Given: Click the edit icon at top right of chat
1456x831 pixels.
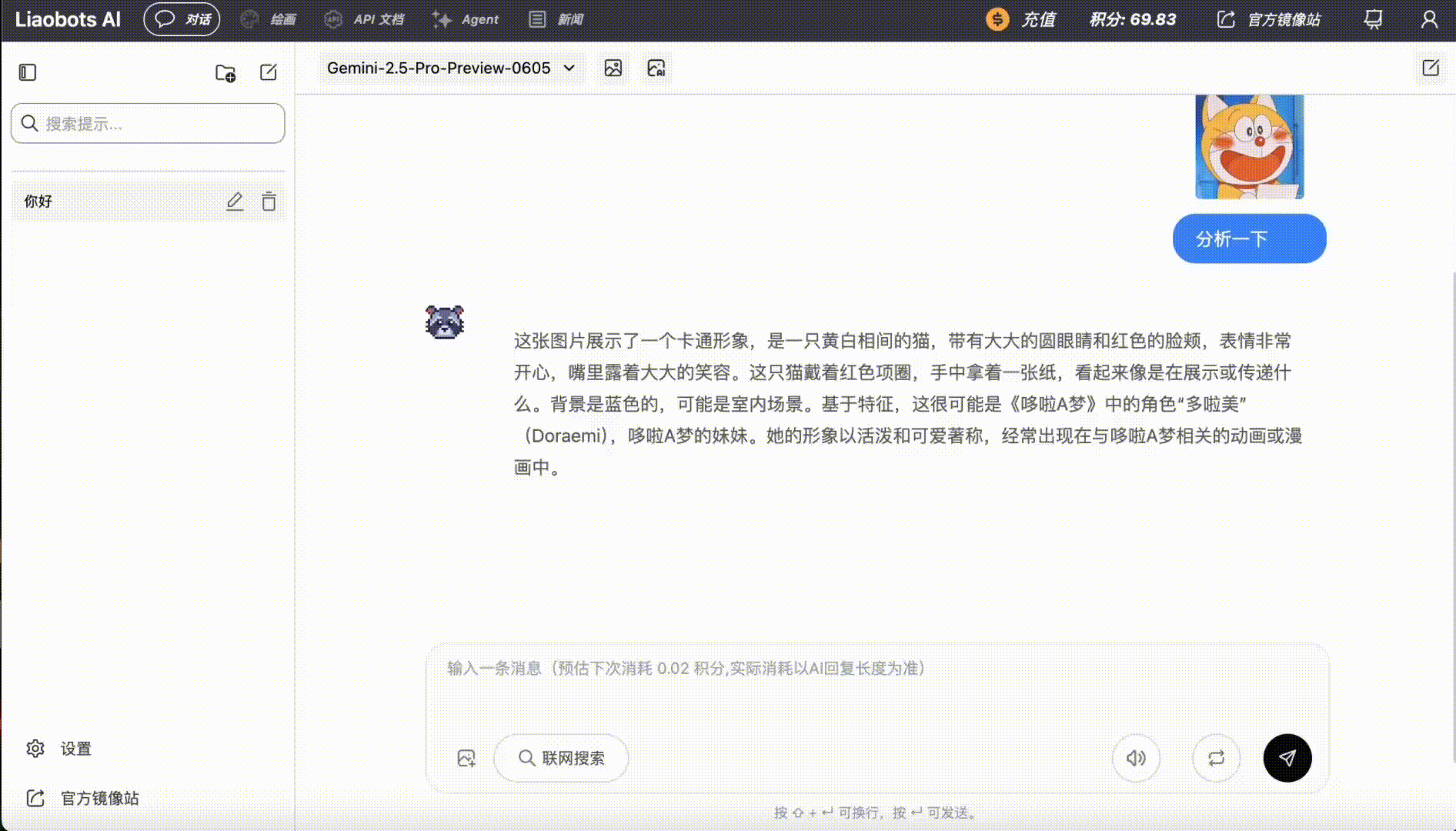Looking at the screenshot, I should tap(1431, 68).
